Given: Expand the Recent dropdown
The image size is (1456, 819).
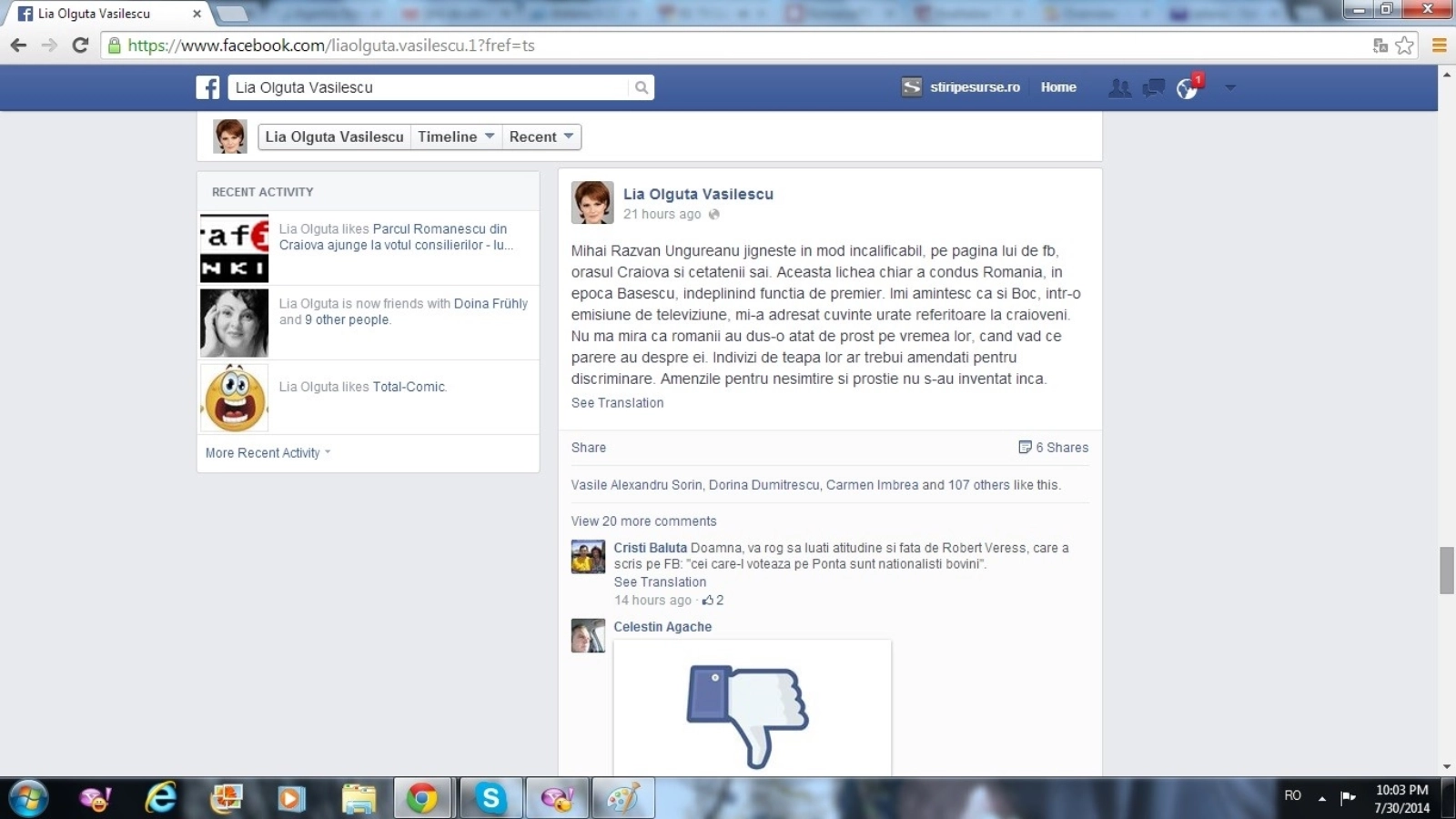Looking at the screenshot, I should [x=541, y=136].
